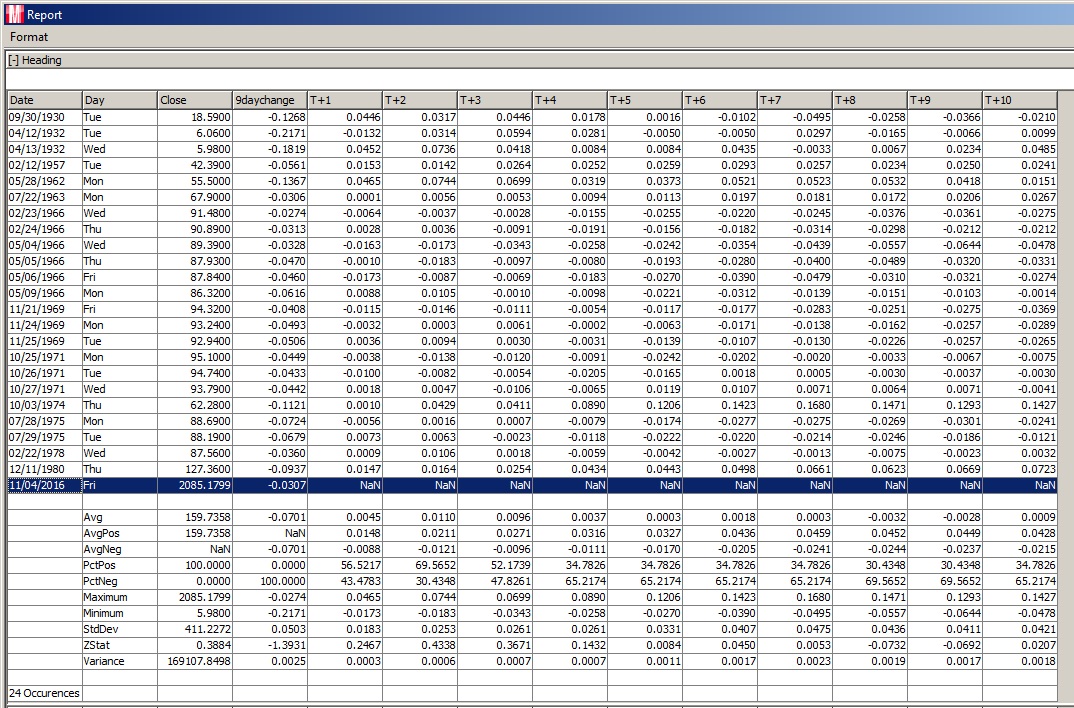Select the 07/22/1963 date cell
This screenshot has width=1074, height=708.
click(45, 197)
